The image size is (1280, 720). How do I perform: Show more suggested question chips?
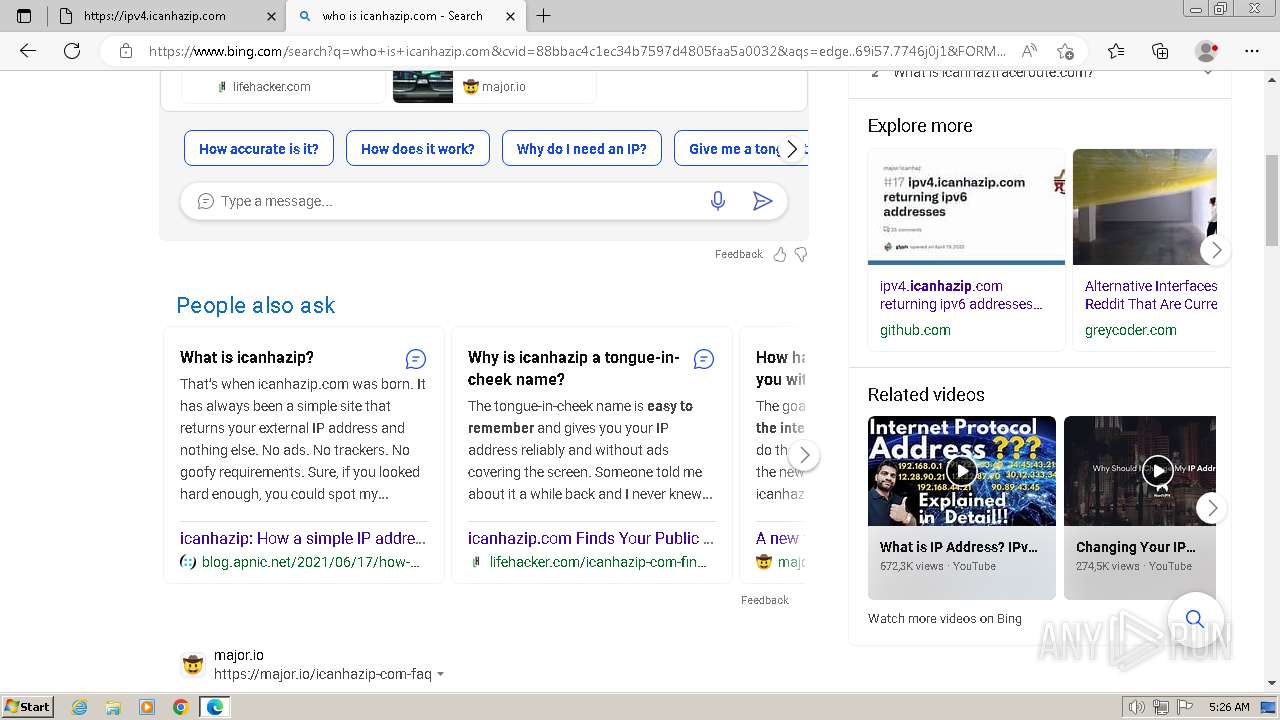[x=792, y=149]
